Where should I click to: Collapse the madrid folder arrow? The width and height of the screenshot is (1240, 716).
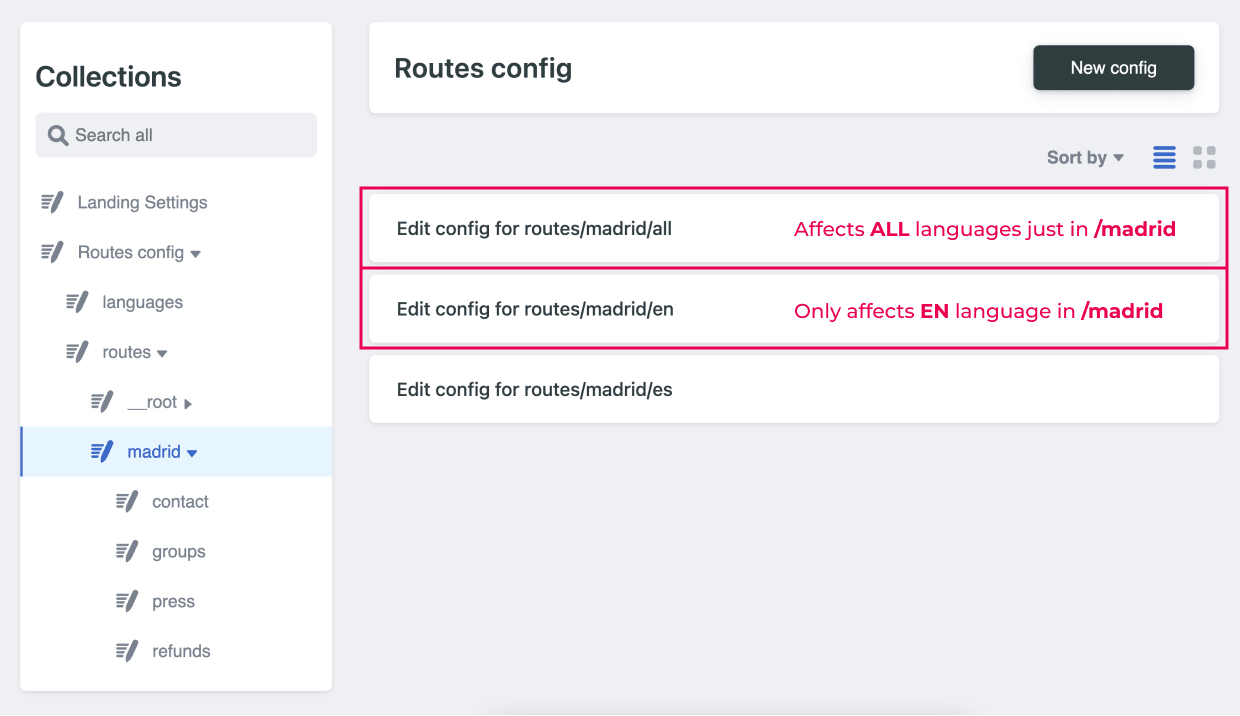(x=192, y=453)
